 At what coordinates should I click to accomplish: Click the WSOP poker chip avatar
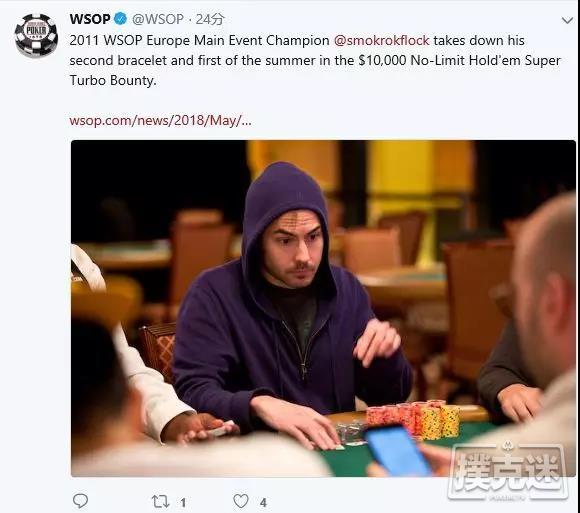pyautogui.click(x=36, y=35)
